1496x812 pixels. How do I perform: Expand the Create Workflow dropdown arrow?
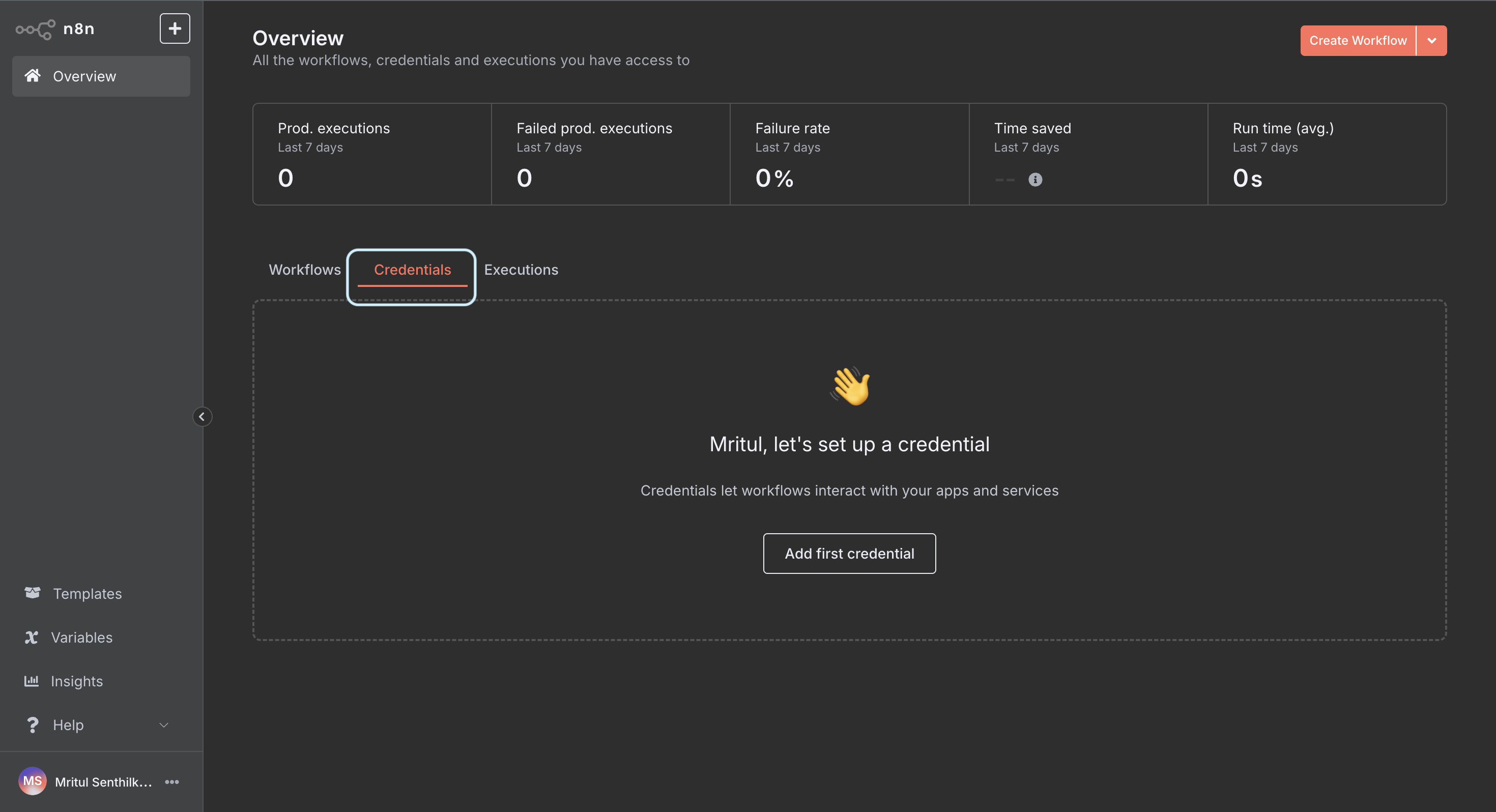coord(1431,41)
